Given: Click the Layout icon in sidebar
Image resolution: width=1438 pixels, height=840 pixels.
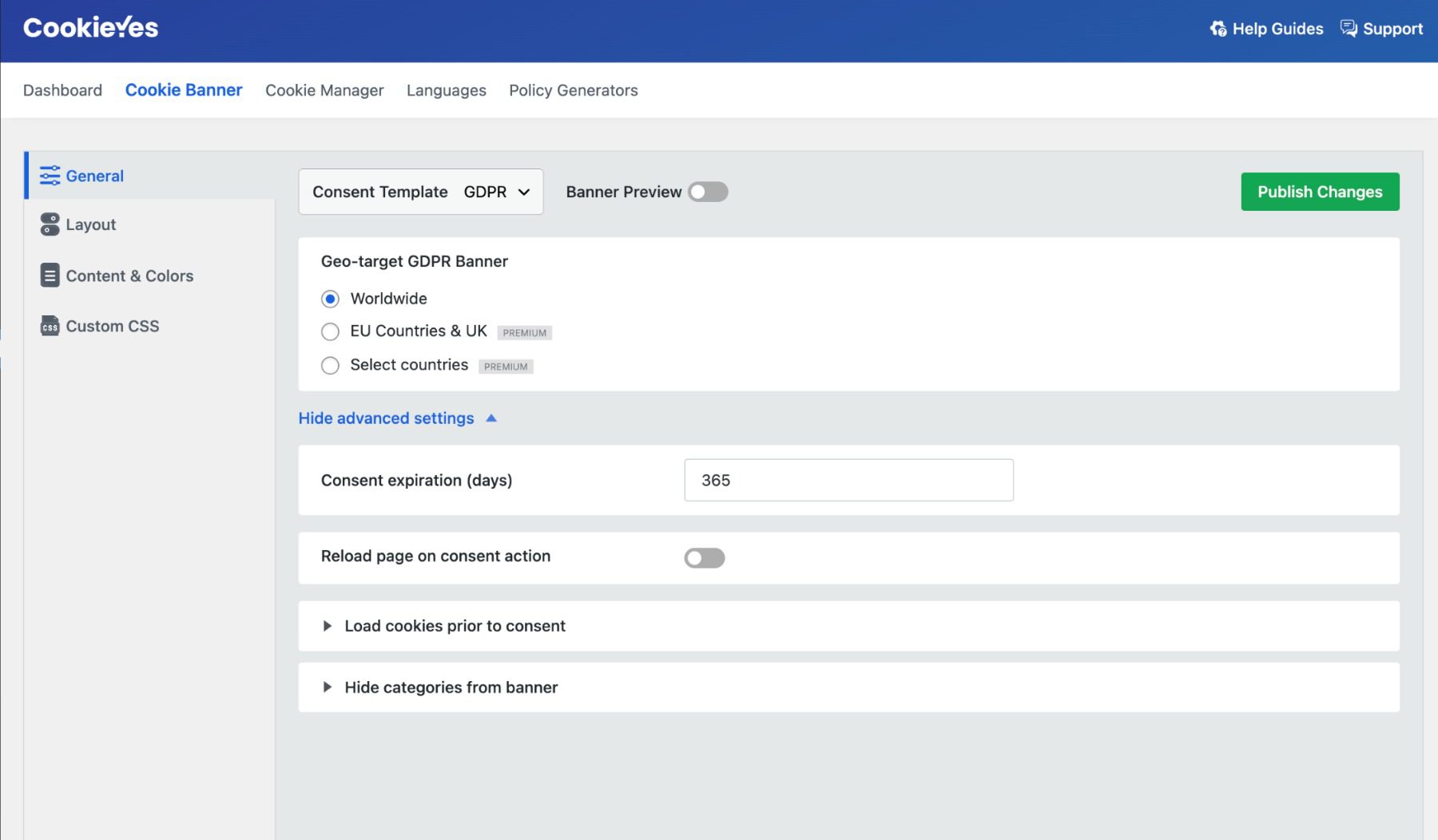Looking at the screenshot, I should coord(50,224).
